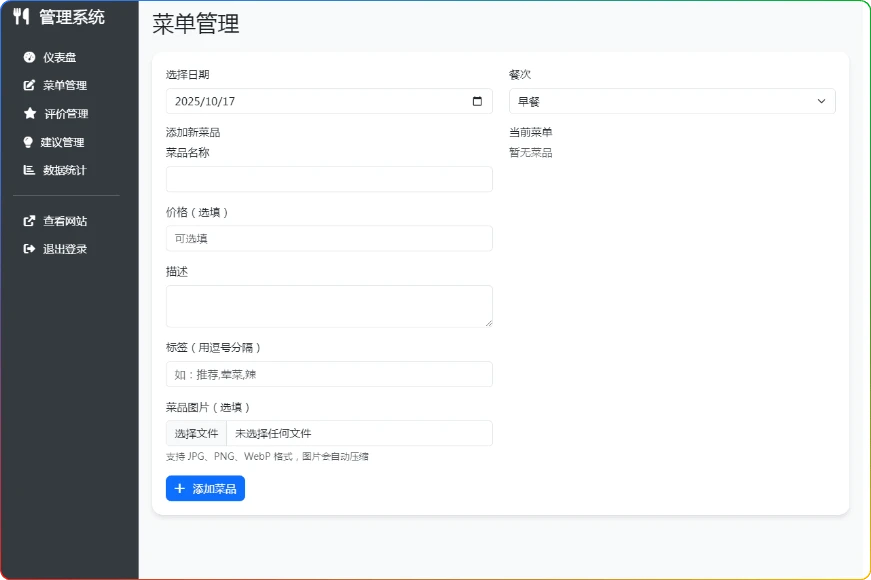Click into the 价格 optional price field

[329, 238]
